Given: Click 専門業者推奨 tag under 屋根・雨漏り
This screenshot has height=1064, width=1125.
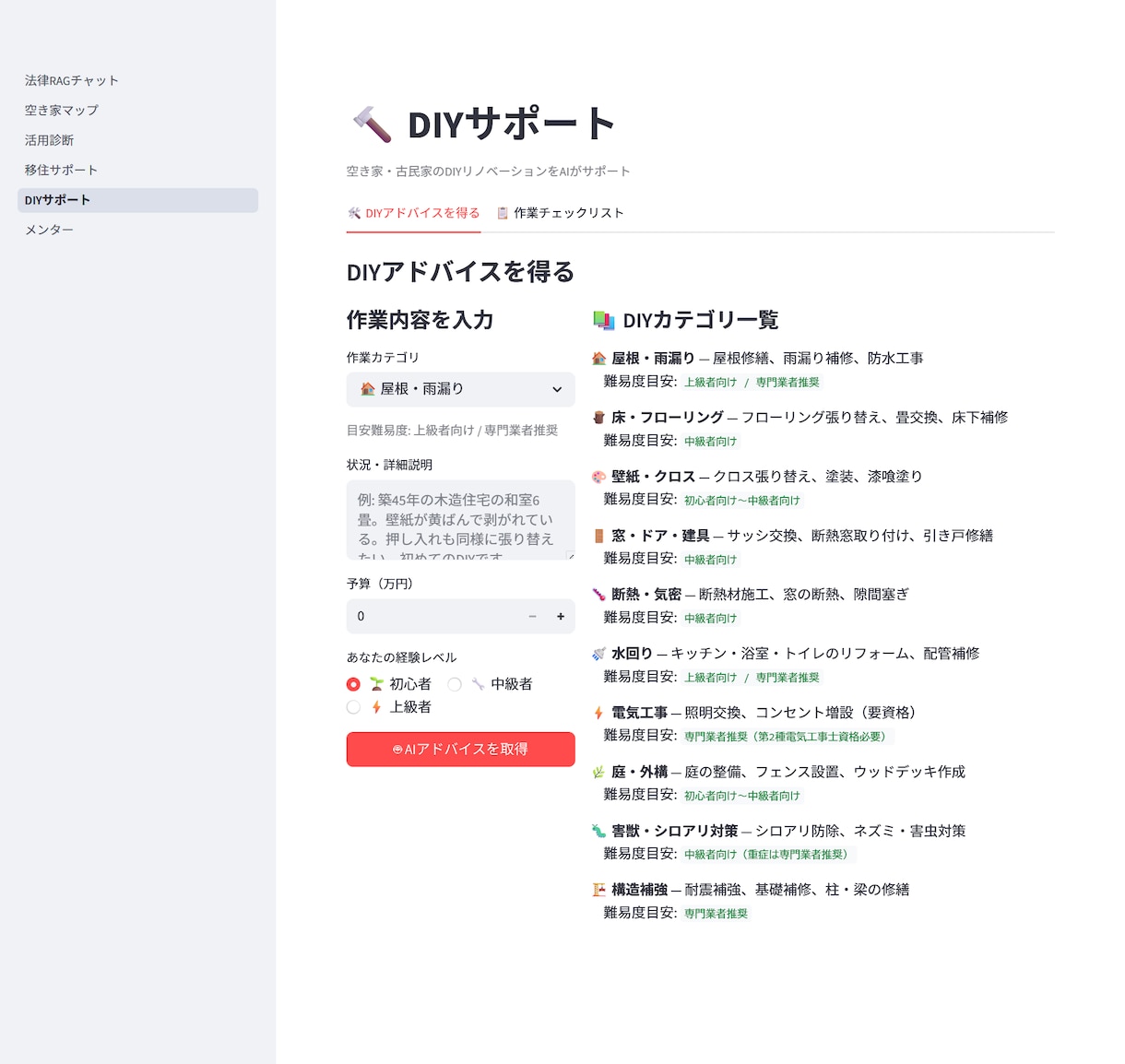Looking at the screenshot, I should 787,382.
